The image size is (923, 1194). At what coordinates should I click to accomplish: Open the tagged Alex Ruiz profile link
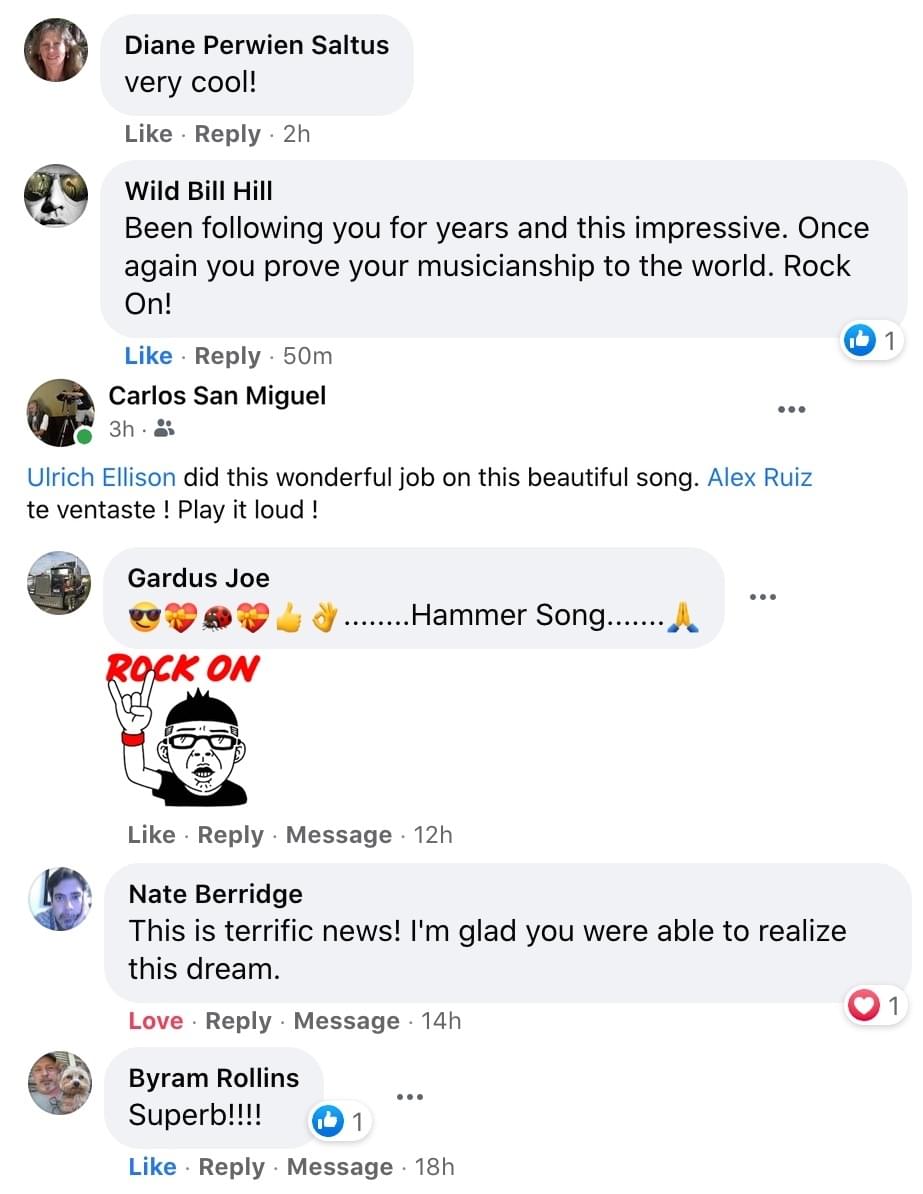pyautogui.click(x=759, y=477)
